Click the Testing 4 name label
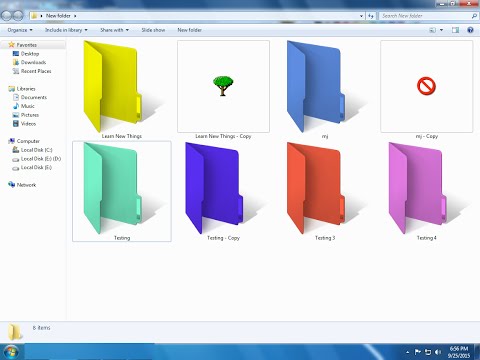The image size is (480, 360). [x=426, y=238]
